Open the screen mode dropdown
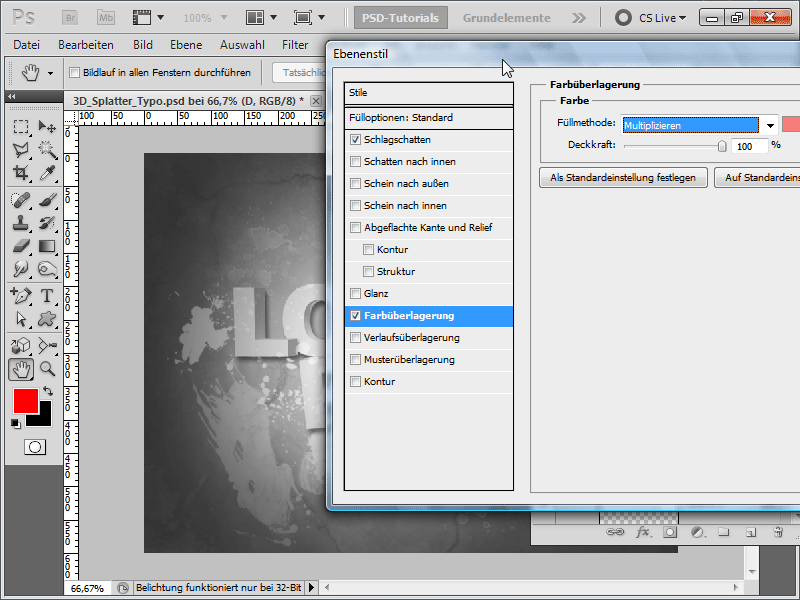This screenshot has width=800, height=600. 321,18
